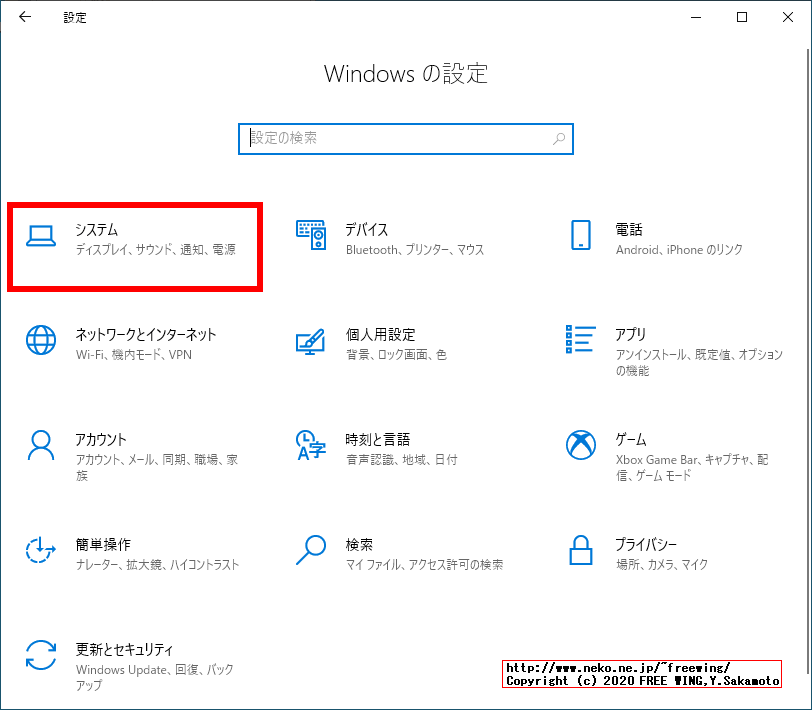
Task: Click the text 場所、カメラ、マイク
Action: [662, 565]
